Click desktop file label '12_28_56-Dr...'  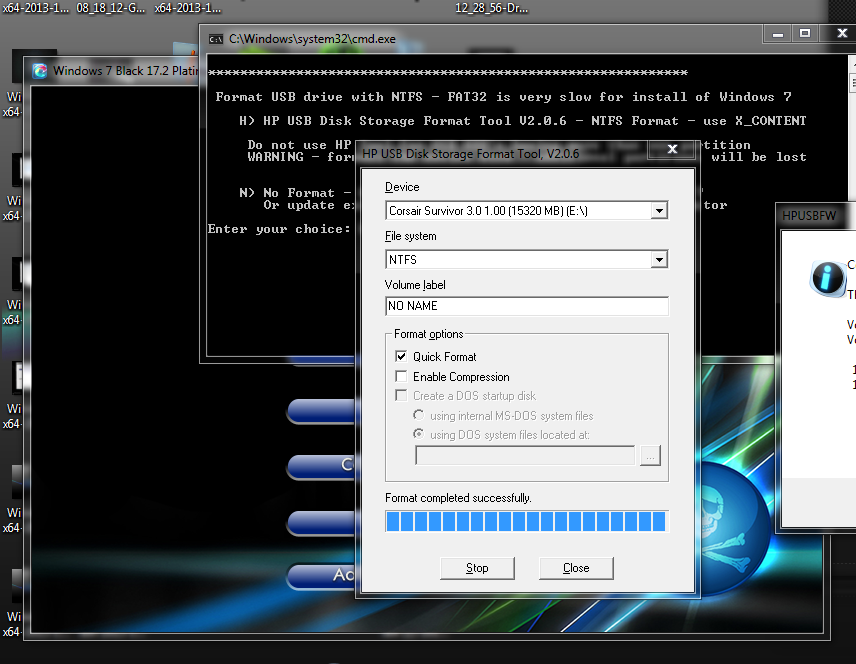click(x=492, y=8)
